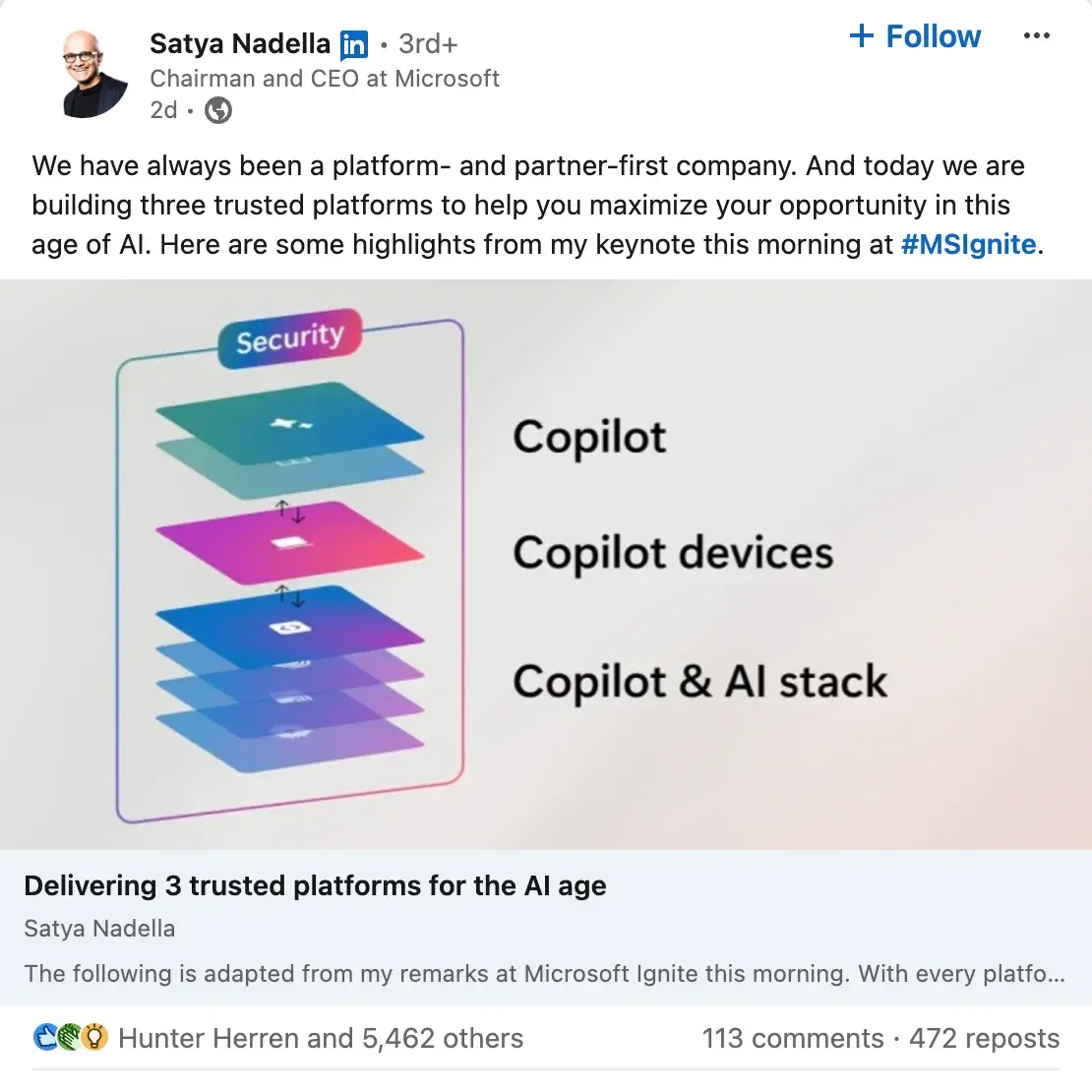The width and height of the screenshot is (1092, 1092).
Task: Click the 3rd+ connection degree label
Action: click(428, 44)
